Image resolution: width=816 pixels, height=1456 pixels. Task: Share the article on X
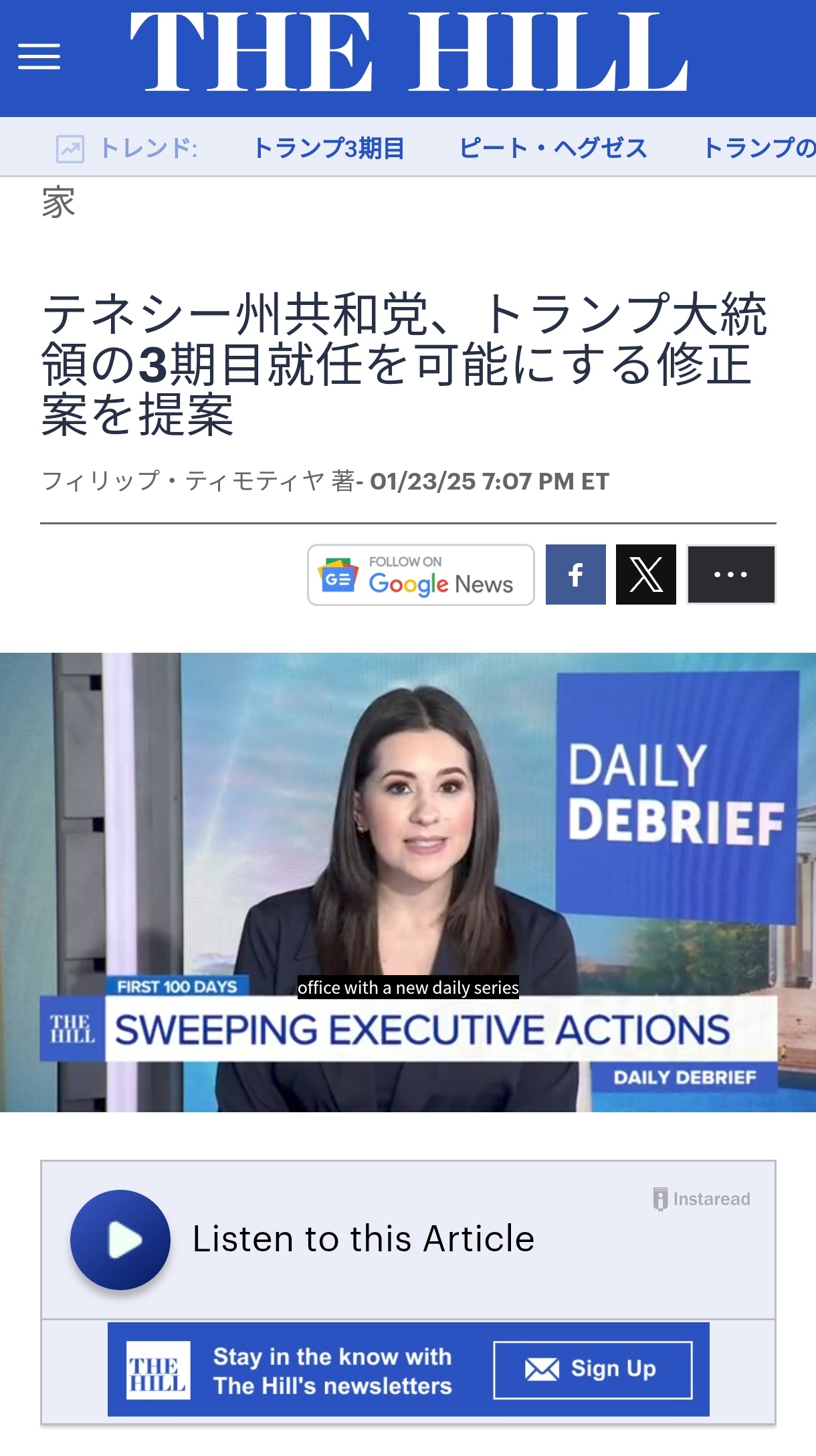pos(646,575)
